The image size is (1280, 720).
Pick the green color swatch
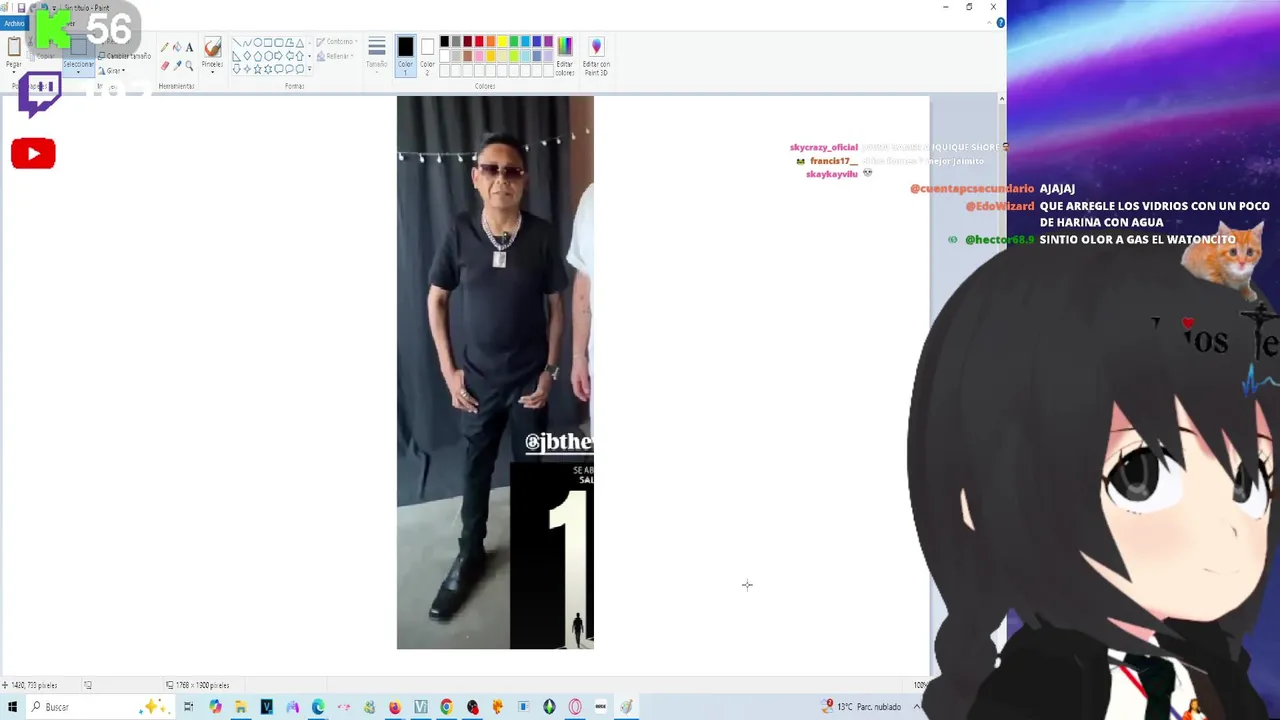point(514,41)
